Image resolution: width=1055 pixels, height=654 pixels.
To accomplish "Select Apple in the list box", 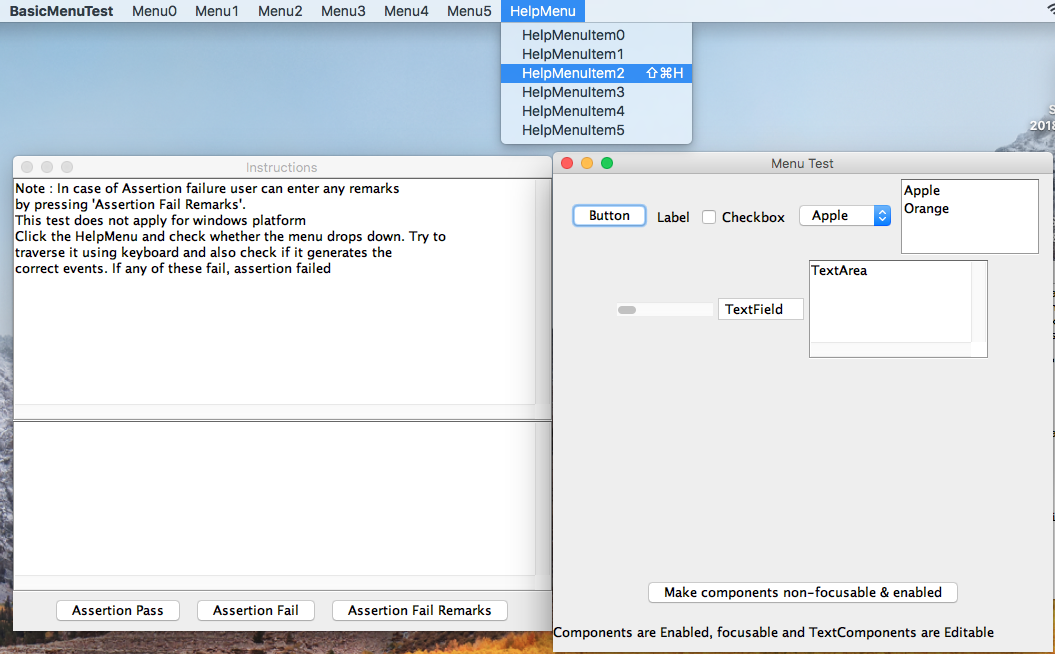I will [921, 191].
